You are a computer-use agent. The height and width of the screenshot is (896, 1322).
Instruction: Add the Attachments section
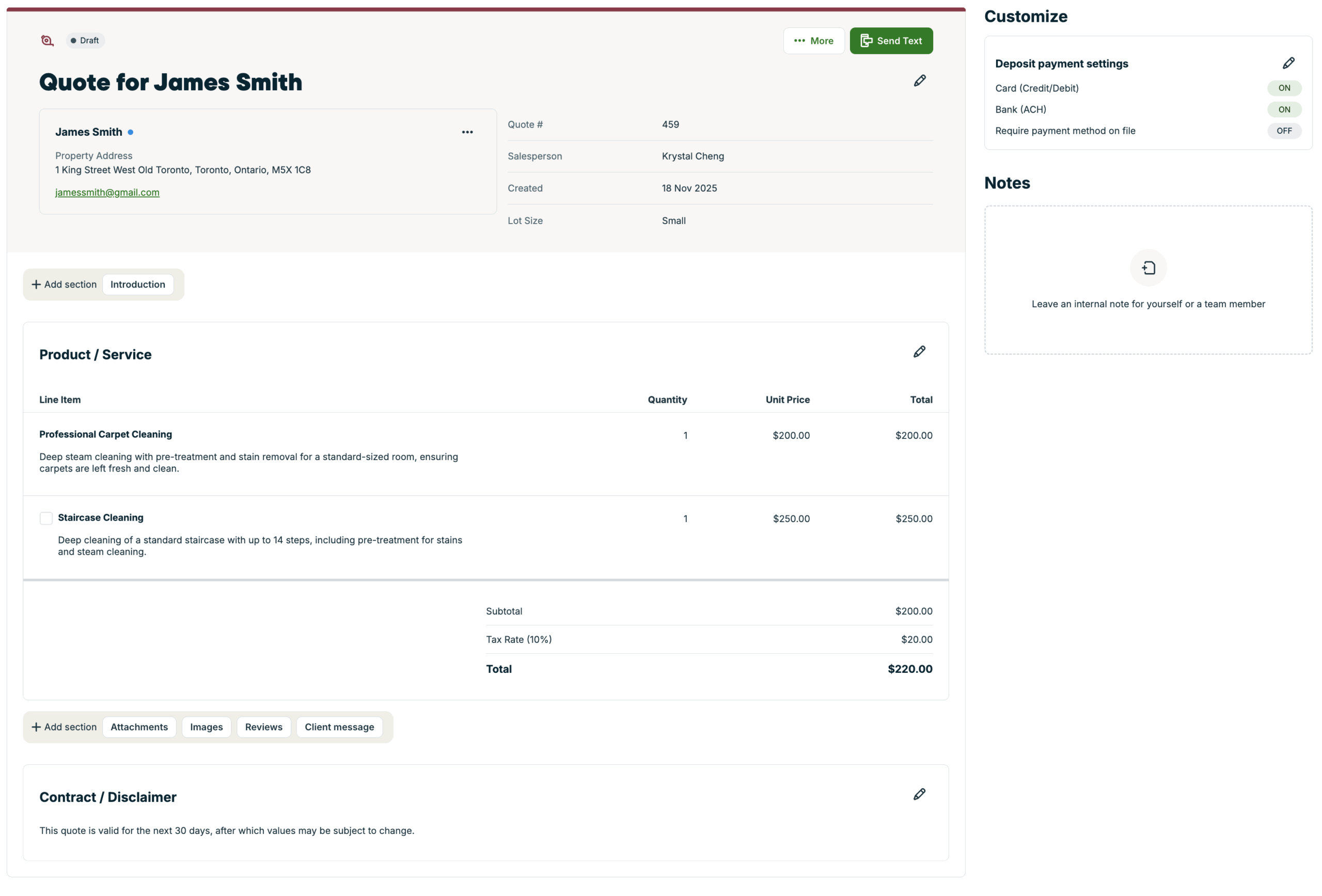click(139, 727)
